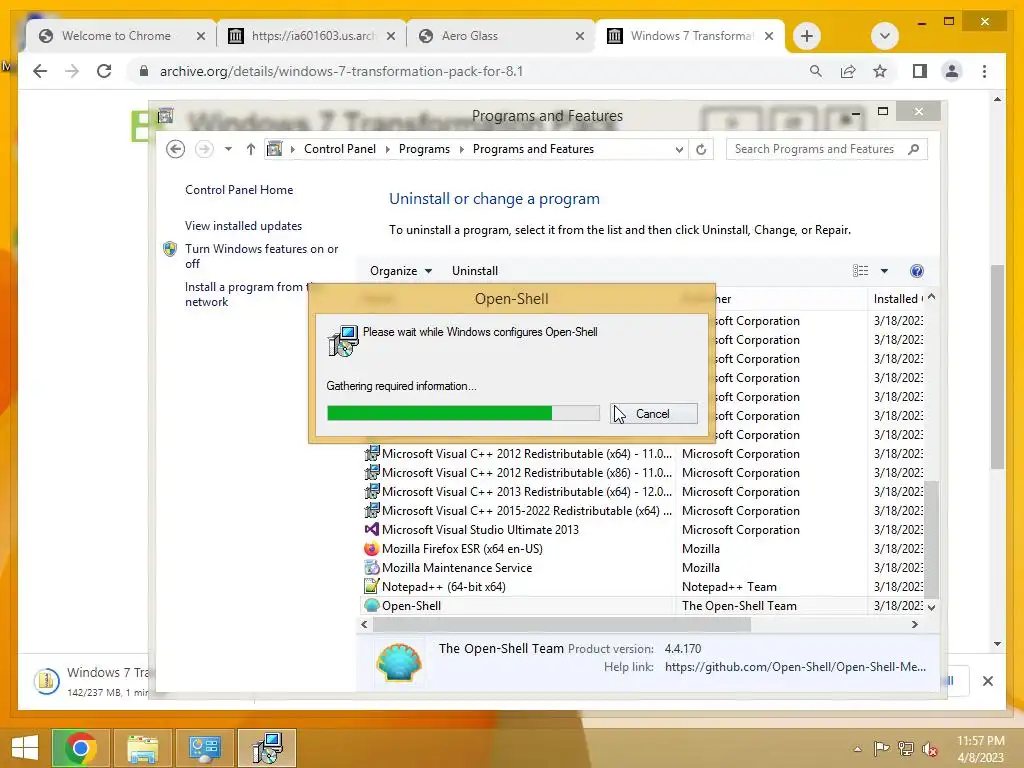Open the view options dropdown arrow
1024x768 pixels.
(x=884, y=271)
